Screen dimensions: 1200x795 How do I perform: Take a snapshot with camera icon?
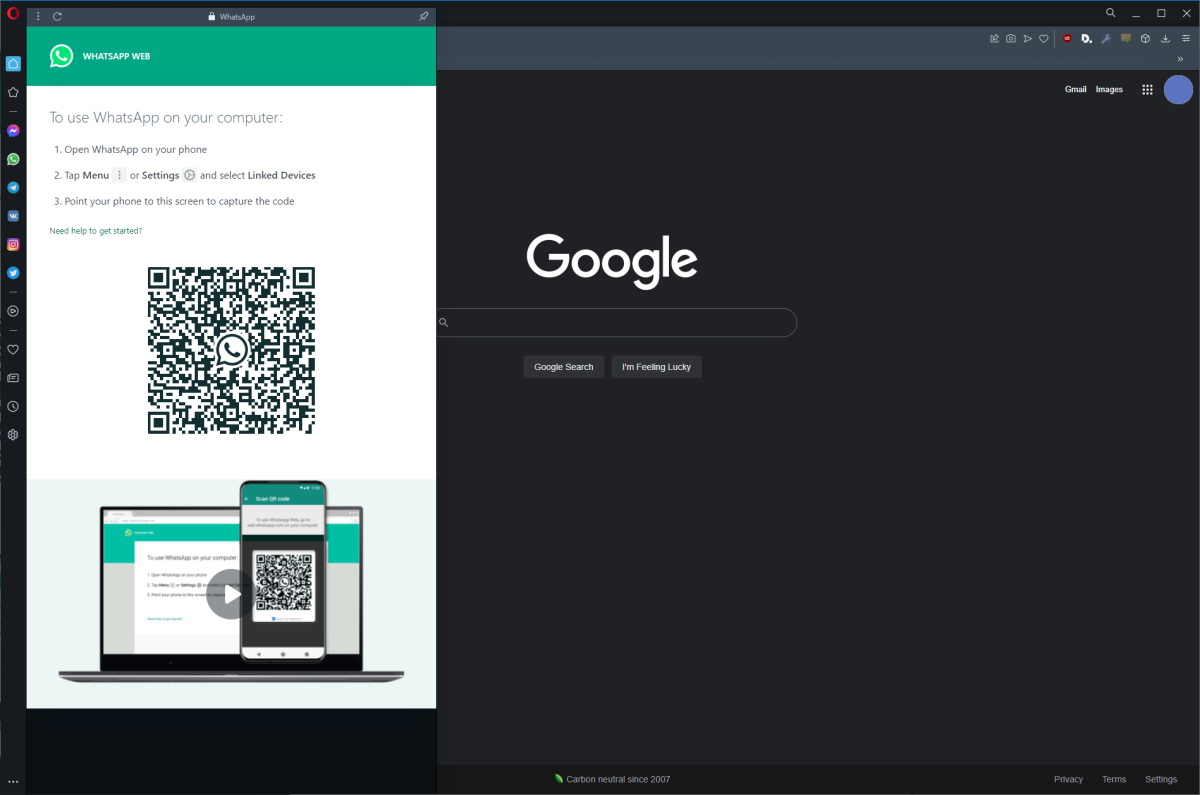1011,38
